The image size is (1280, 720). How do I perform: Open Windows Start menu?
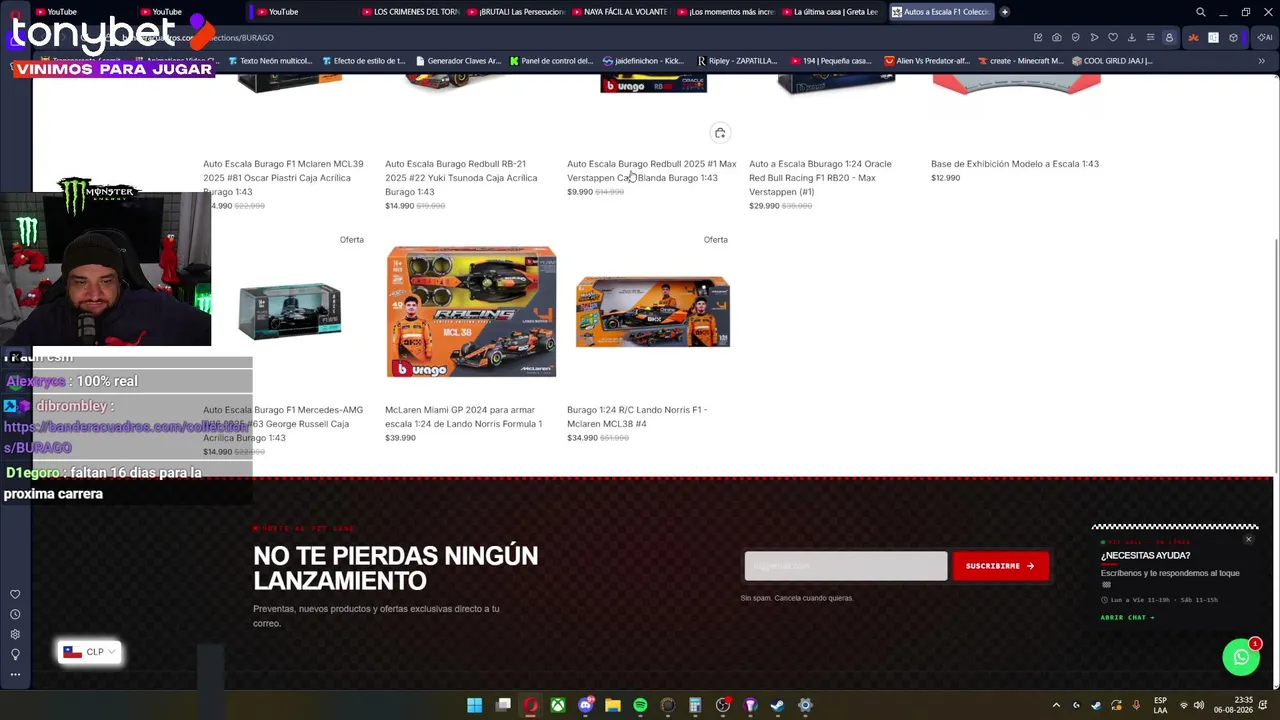tap(475, 705)
